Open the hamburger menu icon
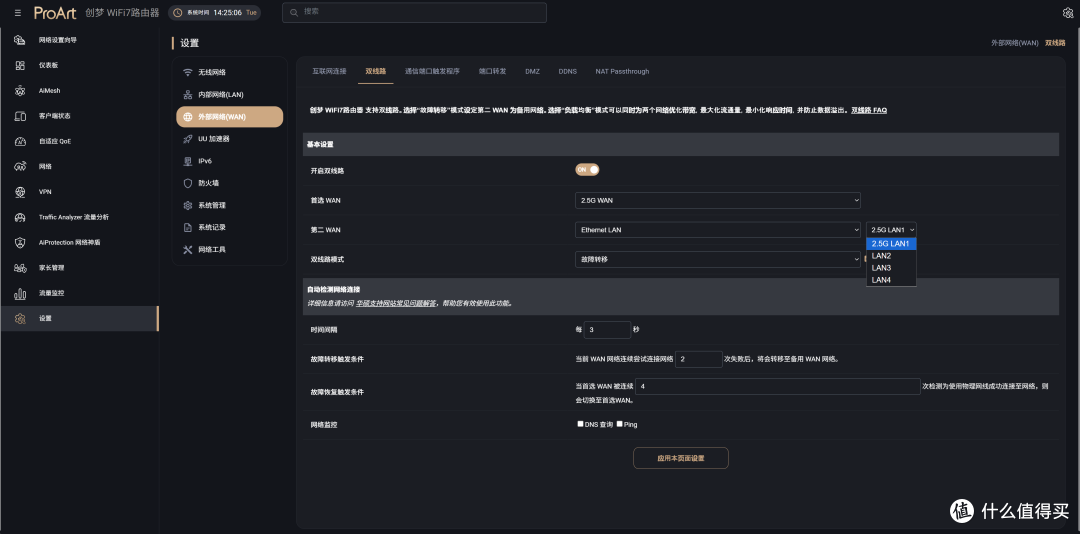The image size is (1080, 534). click(x=17, y=12)
